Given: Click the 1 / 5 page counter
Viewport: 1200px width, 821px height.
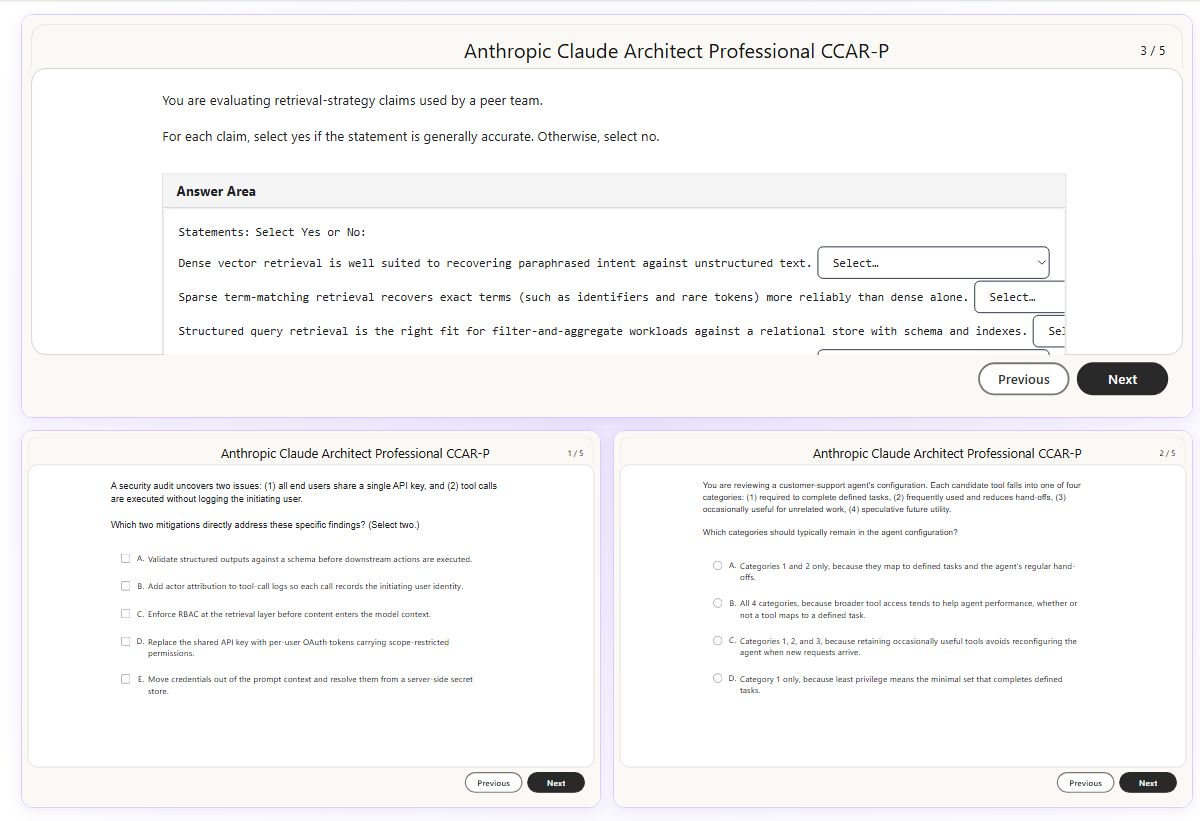Looking at the screenshot, I should (575, 453).
